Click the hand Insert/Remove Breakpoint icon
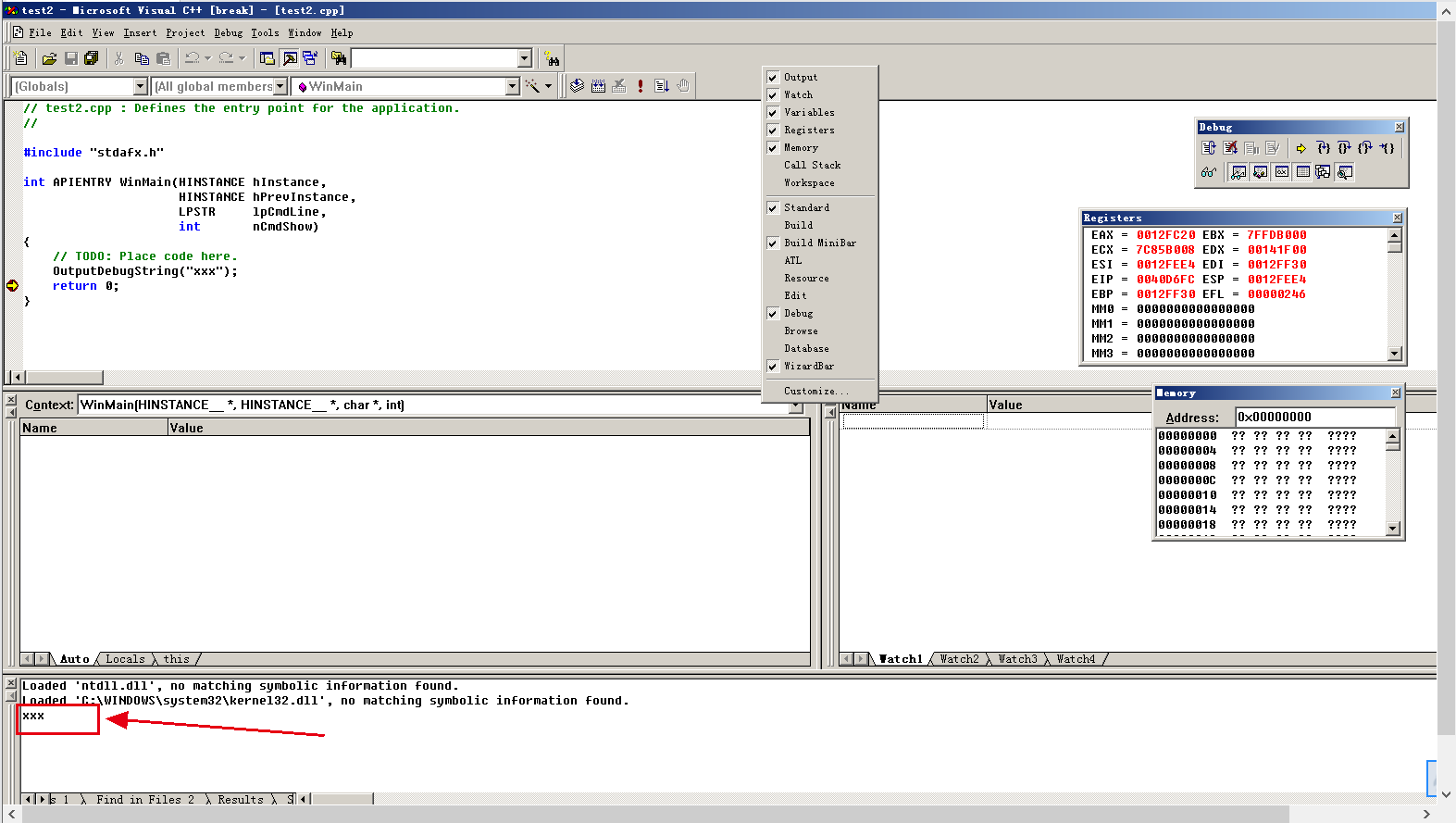 point(683,86)
